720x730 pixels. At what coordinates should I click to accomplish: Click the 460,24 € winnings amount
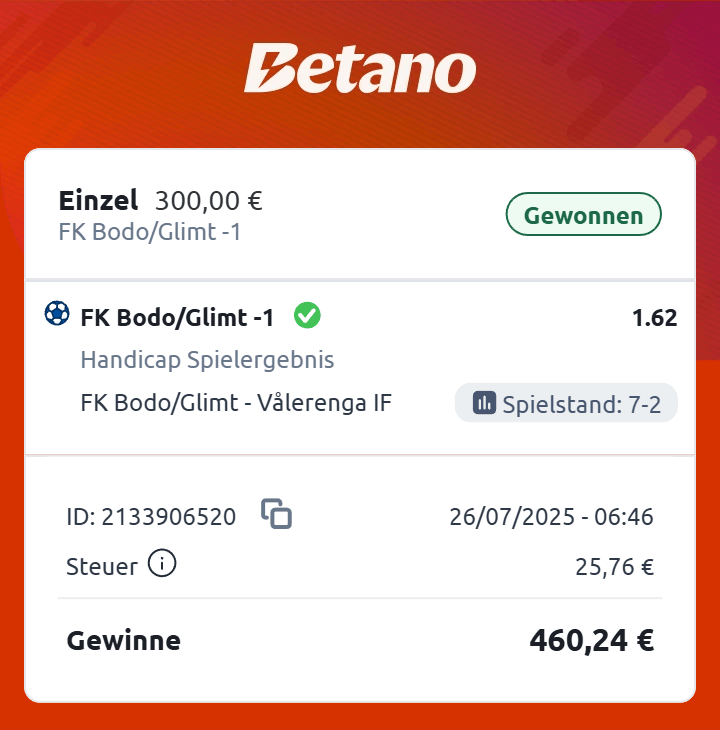point(591,640)
